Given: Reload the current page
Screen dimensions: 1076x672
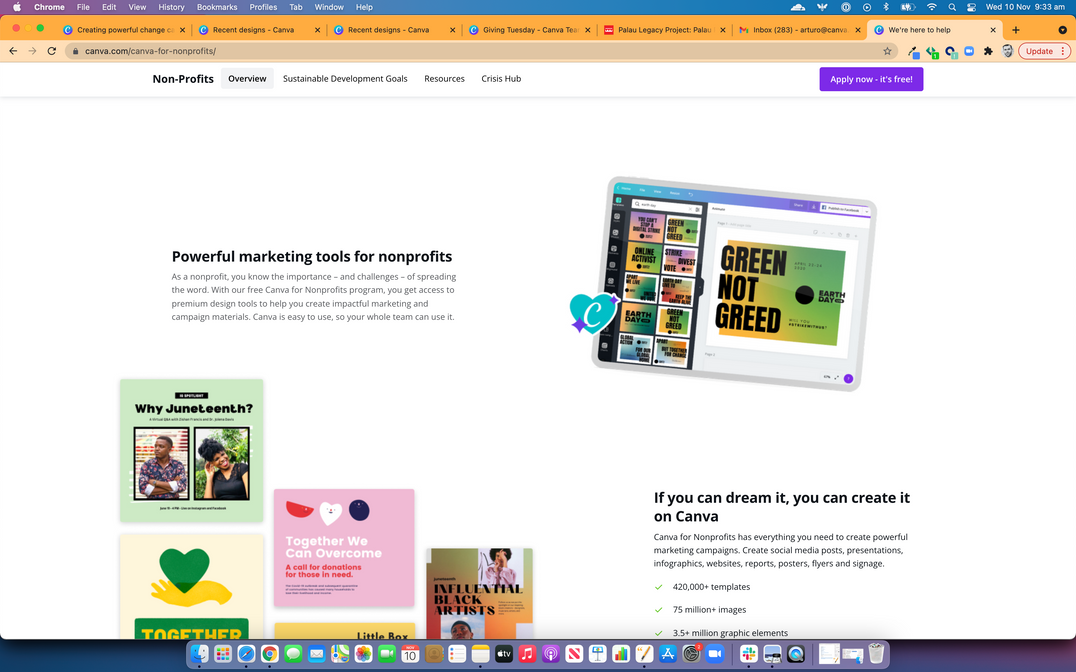Looking at the screenshot, I should pyautogui.click(x=52, y=51).
